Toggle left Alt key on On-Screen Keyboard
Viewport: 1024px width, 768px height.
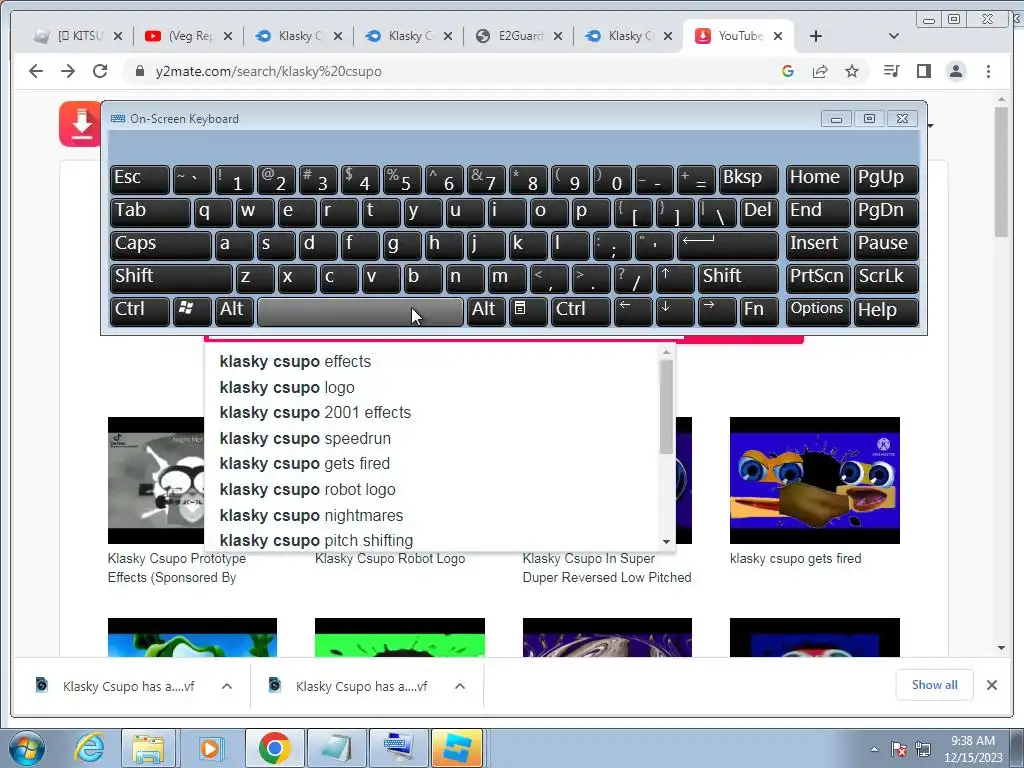tap(233, 310)
